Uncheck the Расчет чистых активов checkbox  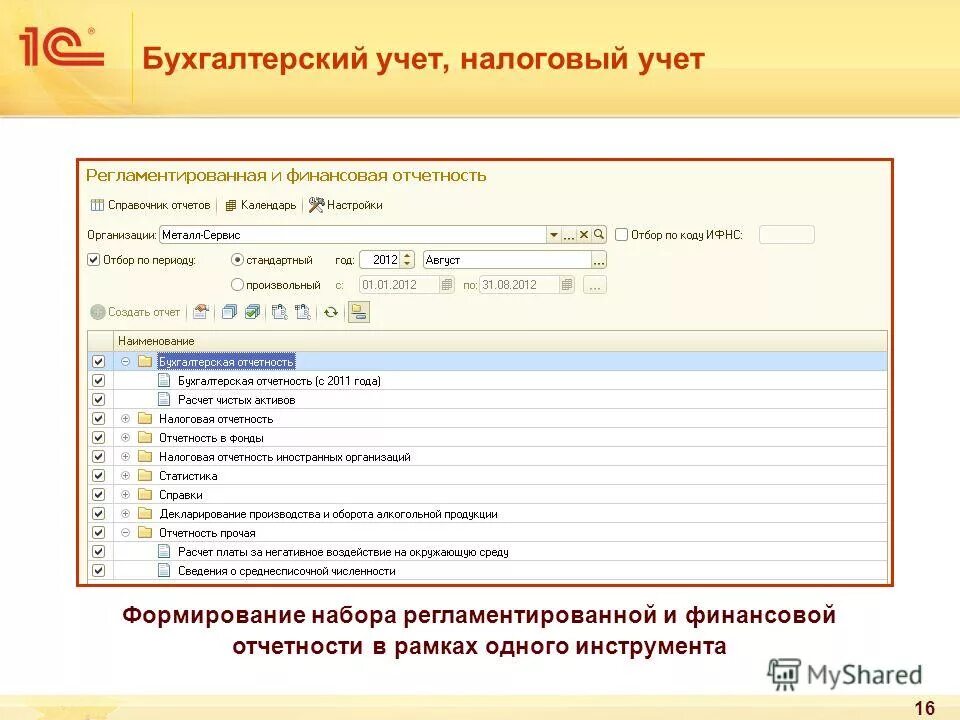pos(97,399)
